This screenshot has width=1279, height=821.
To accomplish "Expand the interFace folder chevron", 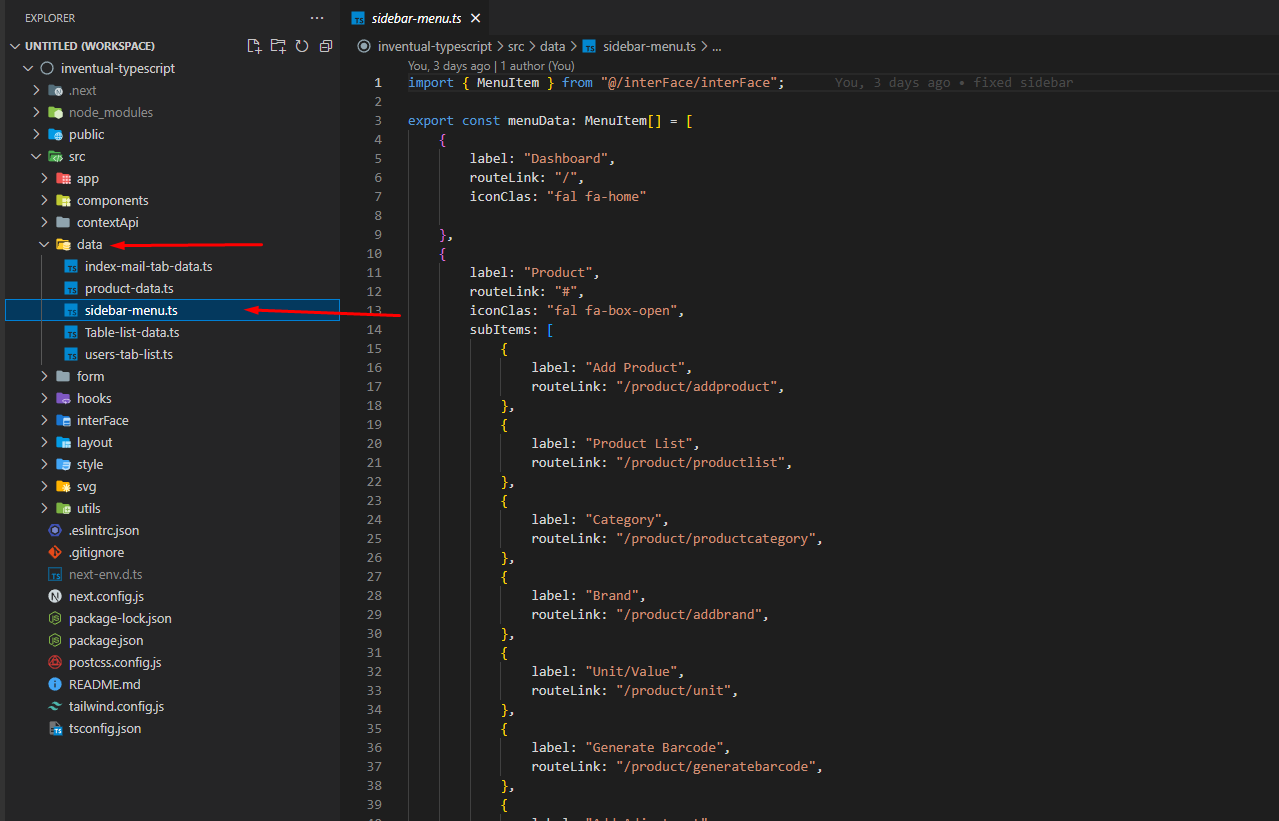I will pyautogui.click(x=44, y=420).
